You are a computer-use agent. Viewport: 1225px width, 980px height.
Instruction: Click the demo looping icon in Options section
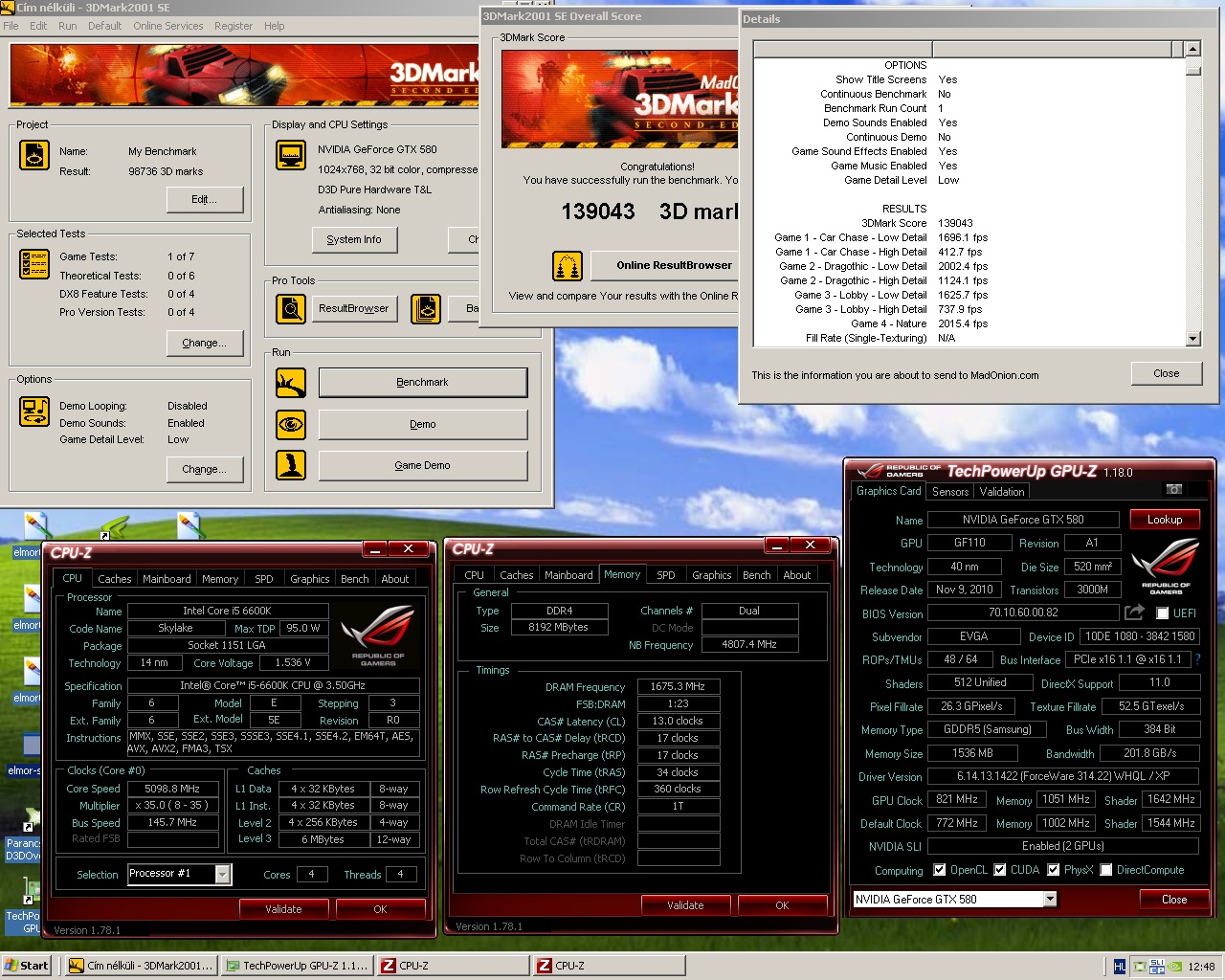pyautogui.click(x=34, y=412)
